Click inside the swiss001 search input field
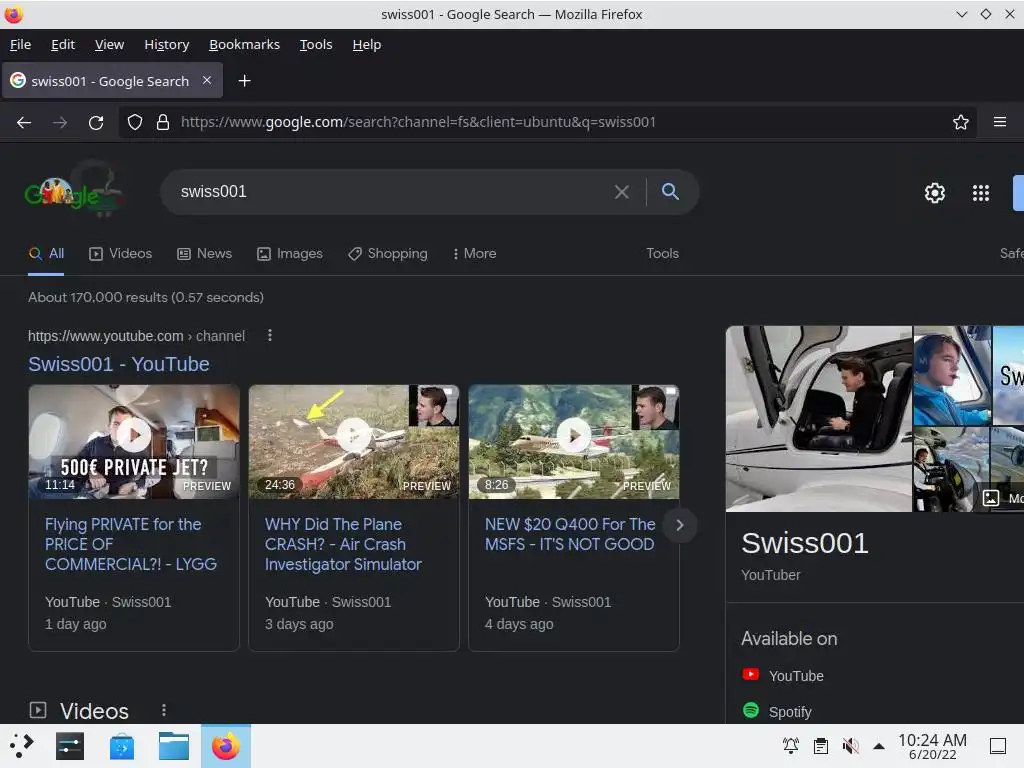Screen dimensions: 1024x768 pos(392,191)
